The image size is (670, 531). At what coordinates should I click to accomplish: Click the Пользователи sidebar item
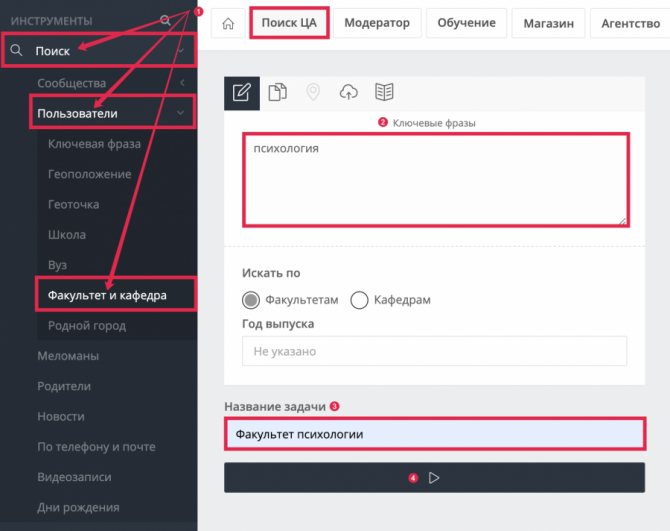77,113
